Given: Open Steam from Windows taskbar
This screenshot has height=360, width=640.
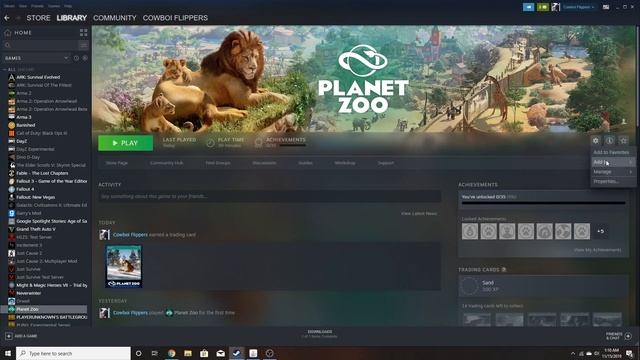Looking at the screenshot, I should (x=236, y=353).
